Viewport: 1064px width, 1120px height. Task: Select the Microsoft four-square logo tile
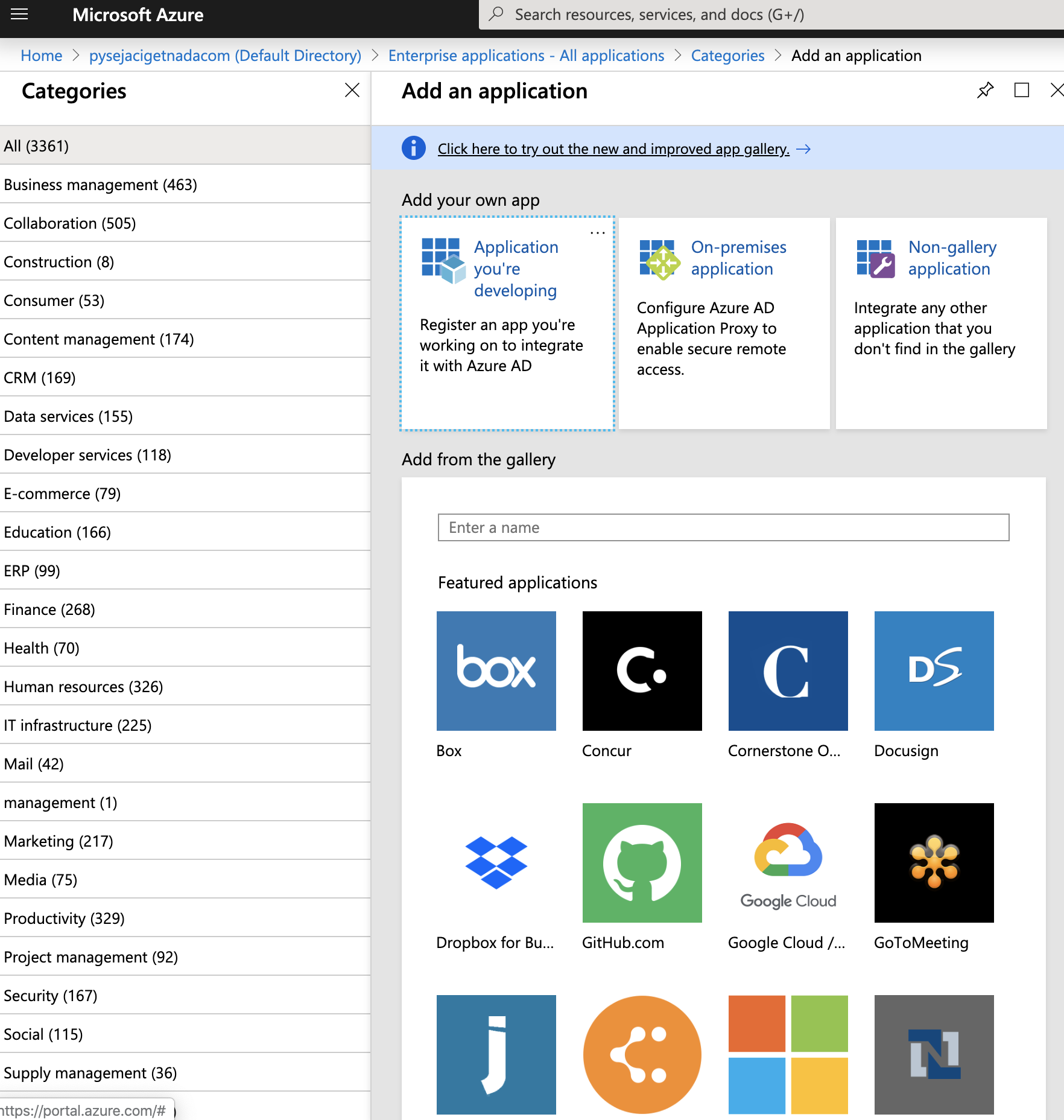coord(788,1055)
